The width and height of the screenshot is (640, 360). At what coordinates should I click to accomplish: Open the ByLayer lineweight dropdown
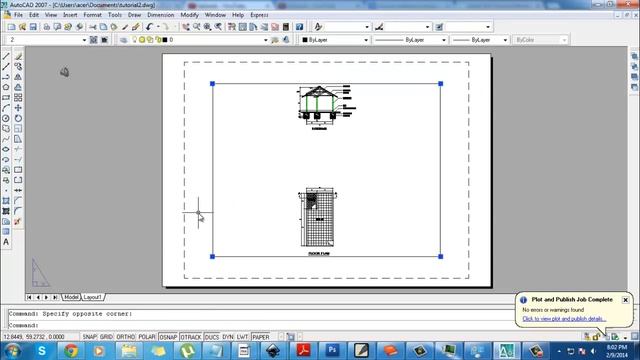[480, 40]
